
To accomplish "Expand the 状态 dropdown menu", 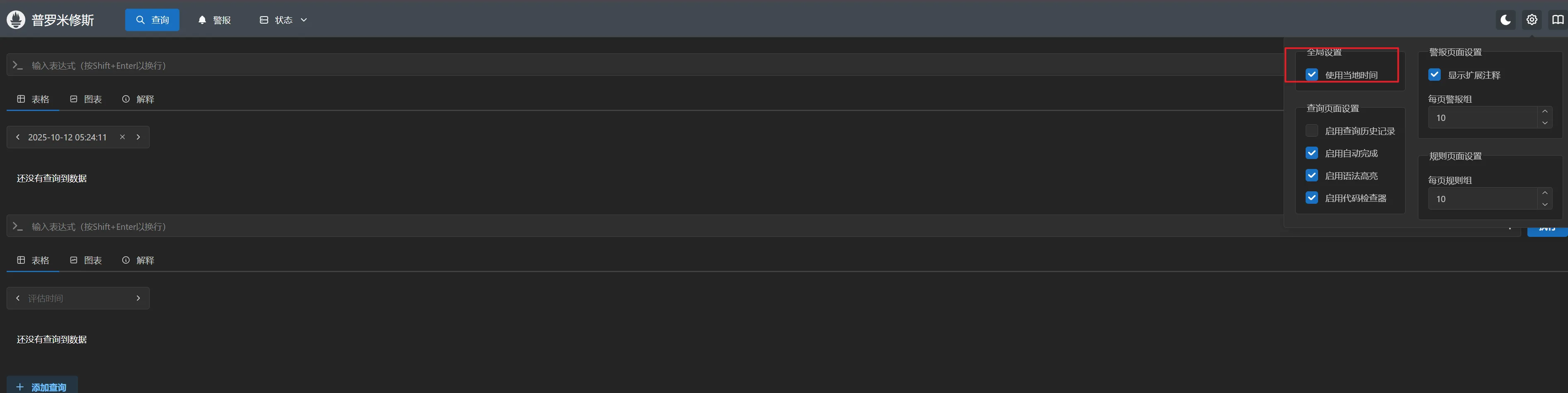I will coord(284,20).
